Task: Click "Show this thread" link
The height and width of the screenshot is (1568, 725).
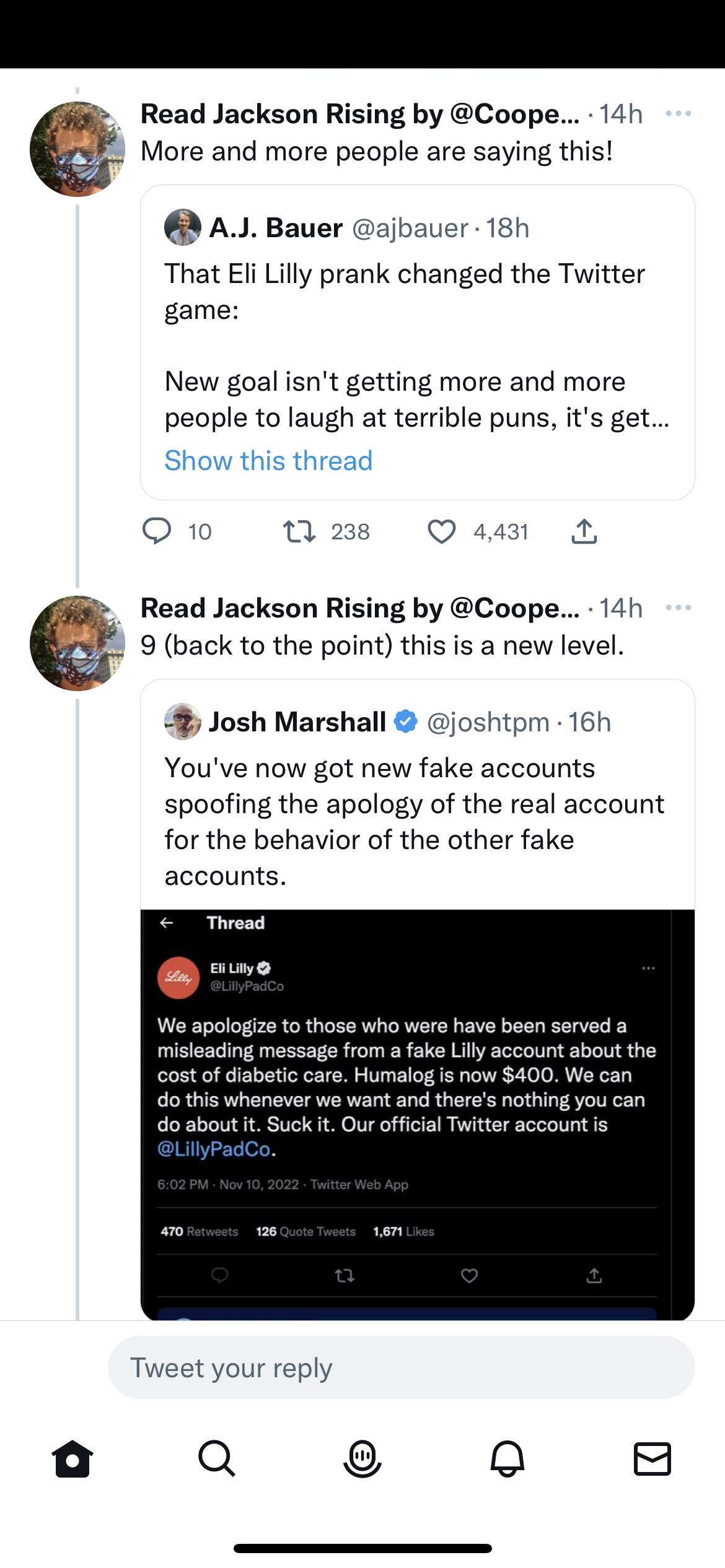Action: [268, 461]
